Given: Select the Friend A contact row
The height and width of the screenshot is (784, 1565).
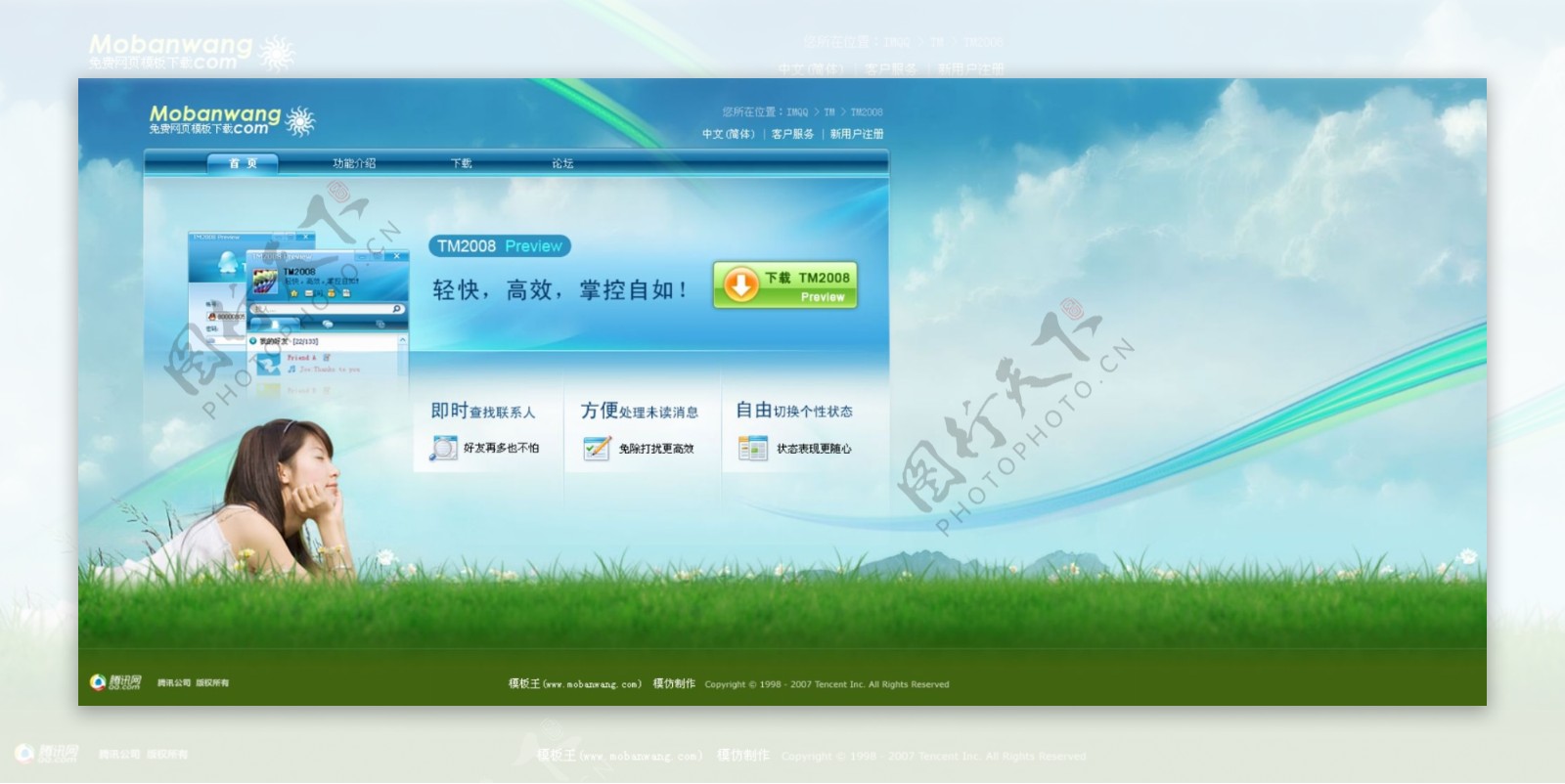Looking at the screenshot, I should (x=323, y=363).
